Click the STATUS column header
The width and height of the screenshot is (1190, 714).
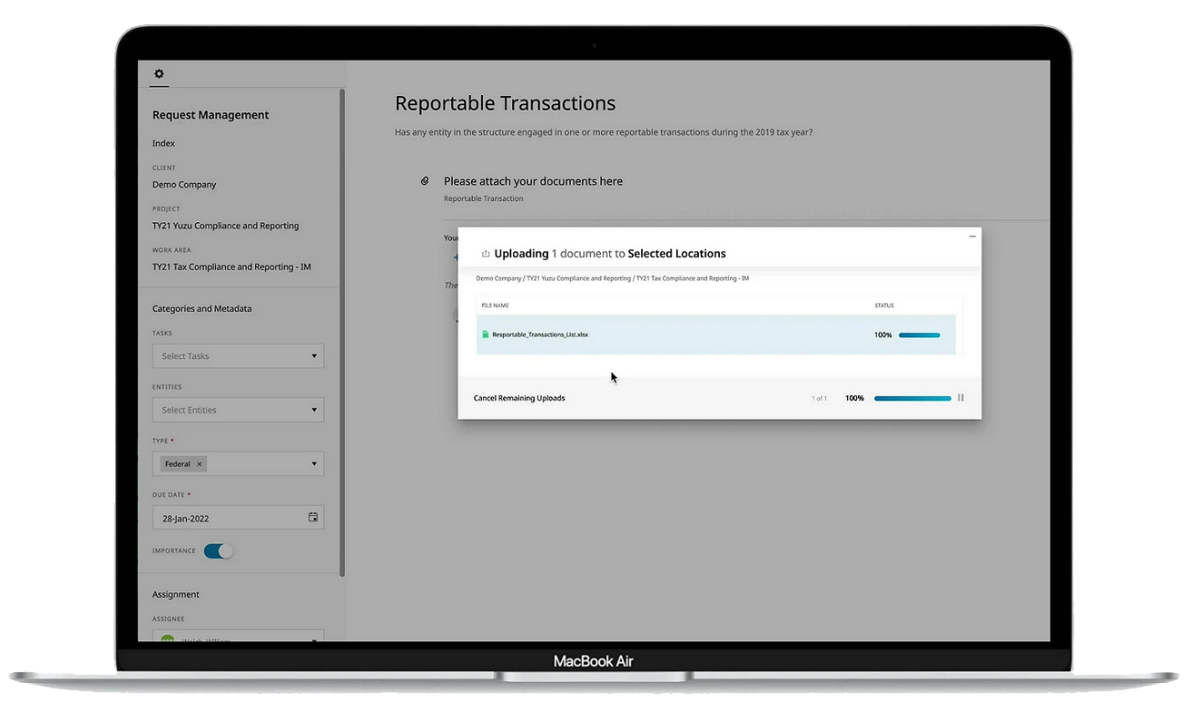point(884,305)
